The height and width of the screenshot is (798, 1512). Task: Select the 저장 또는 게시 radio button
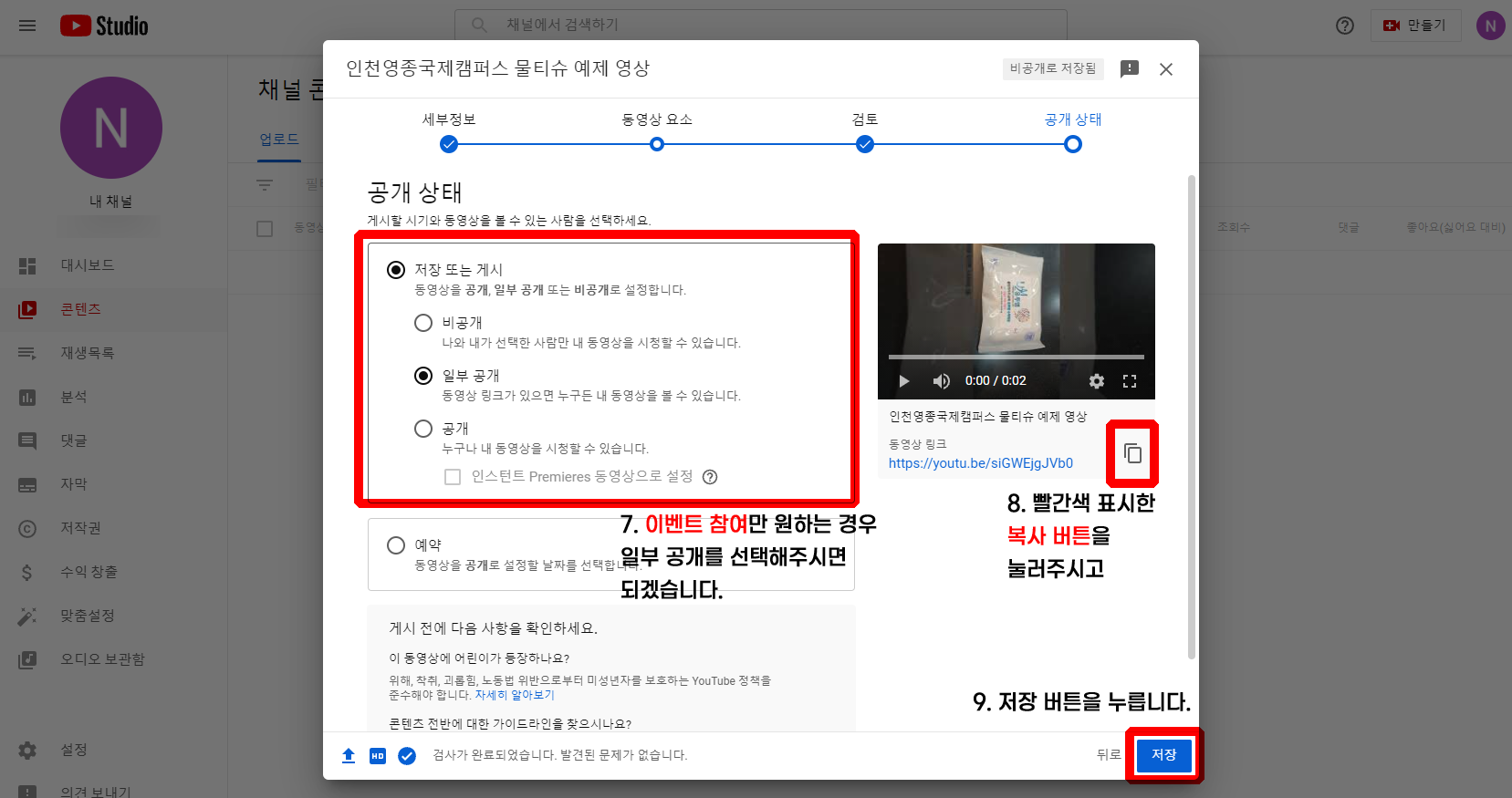[396, 270]
